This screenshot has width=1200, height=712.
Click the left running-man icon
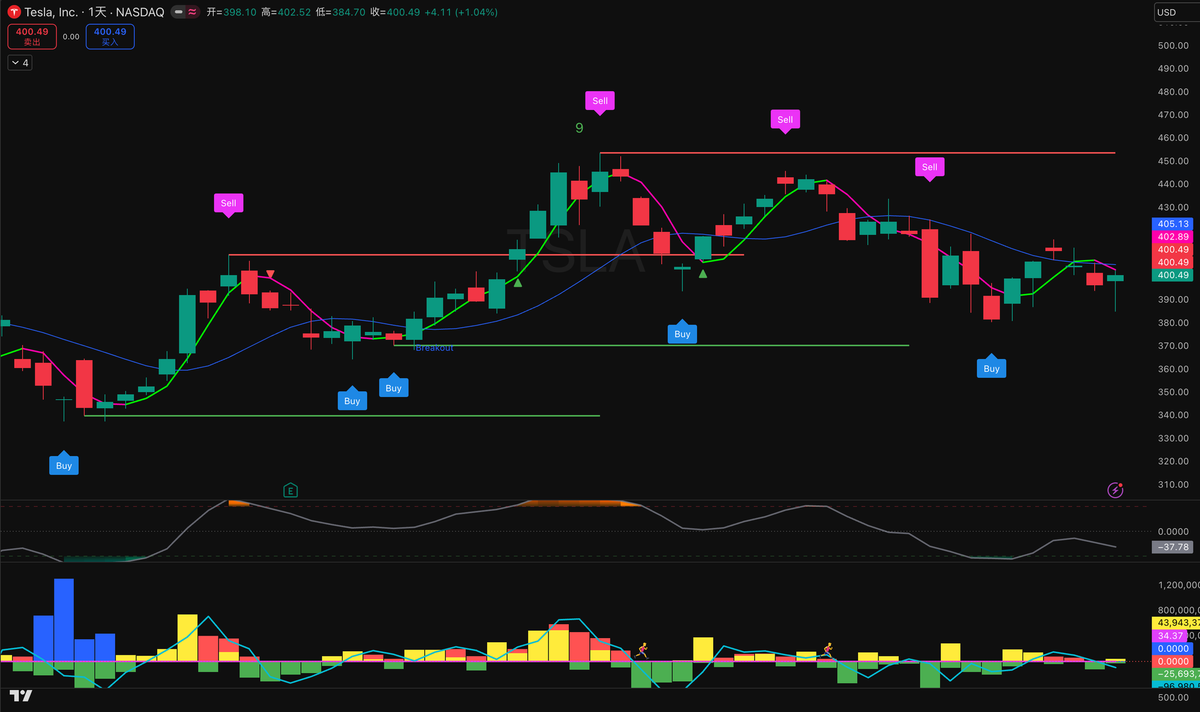tap(641, 649)
